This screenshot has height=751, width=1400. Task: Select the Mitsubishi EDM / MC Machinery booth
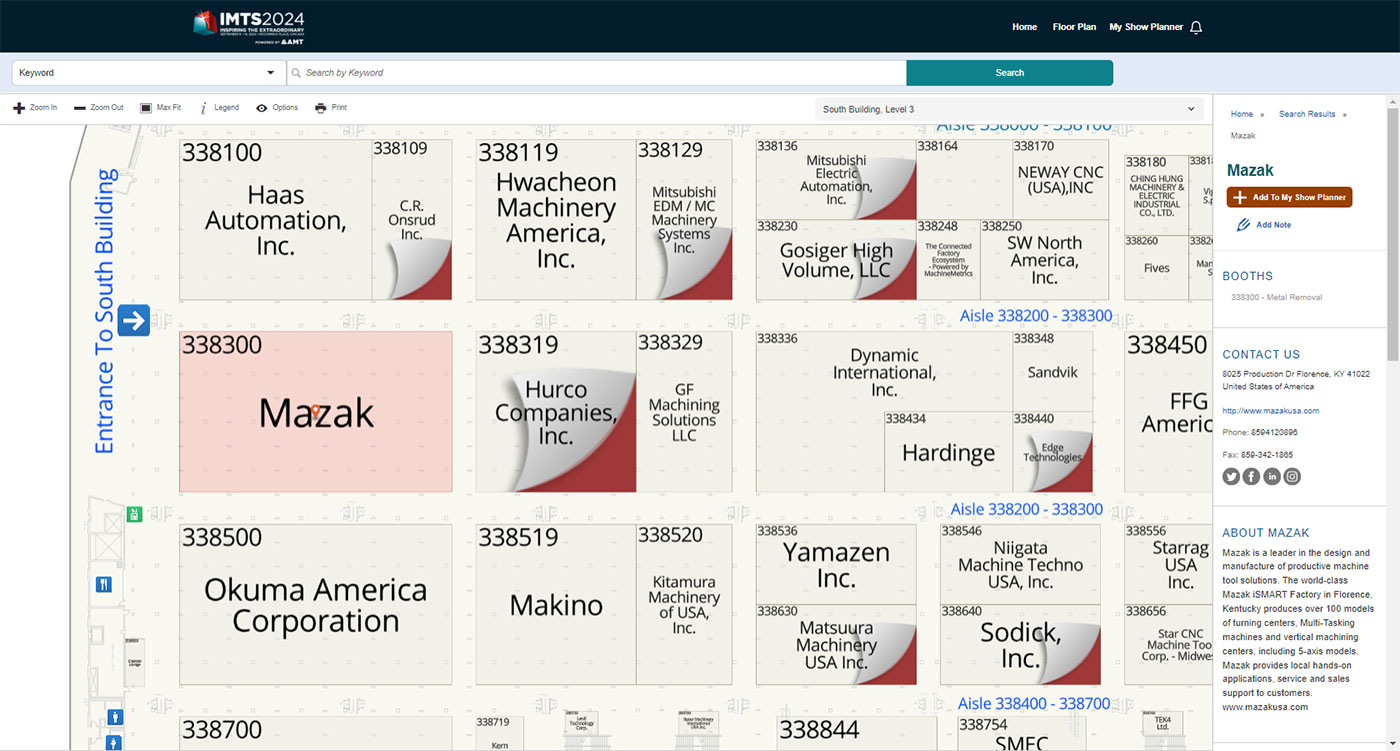pos(684,220)
